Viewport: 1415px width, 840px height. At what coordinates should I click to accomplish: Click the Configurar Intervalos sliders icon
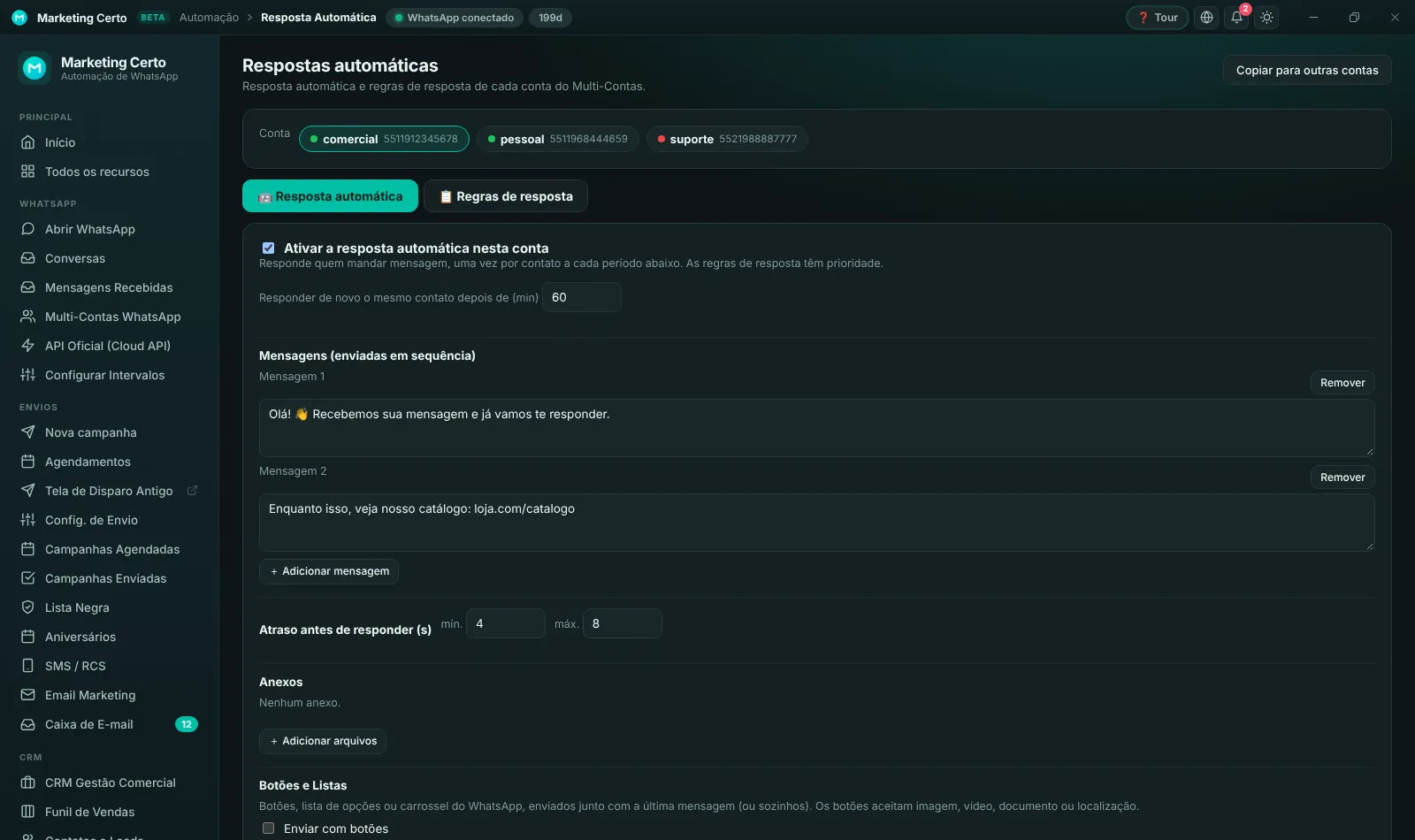click(28, 375)
